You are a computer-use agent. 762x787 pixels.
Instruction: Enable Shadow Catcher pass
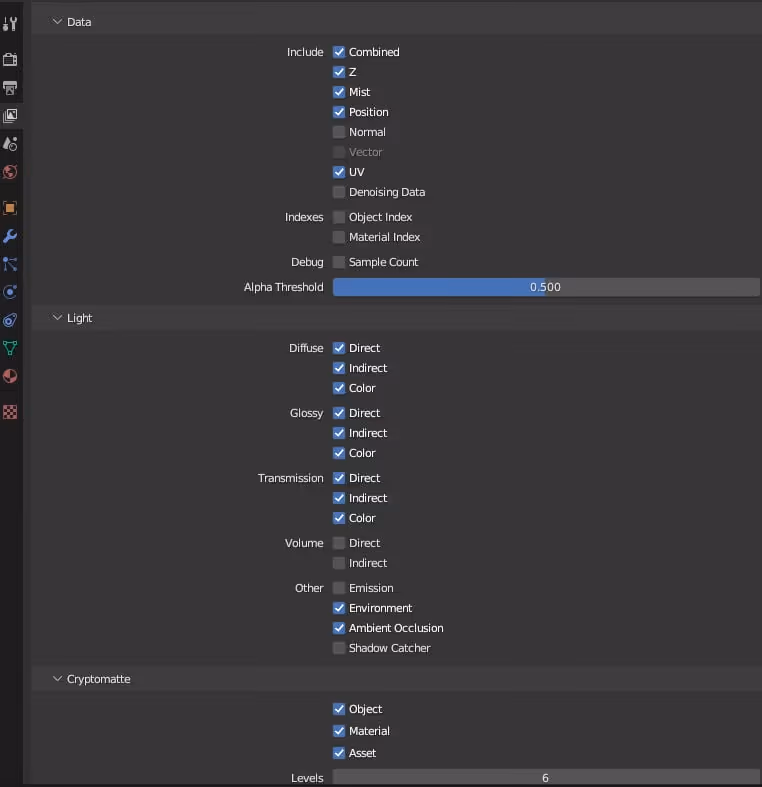pyautogui.click(x=339, y=648)
